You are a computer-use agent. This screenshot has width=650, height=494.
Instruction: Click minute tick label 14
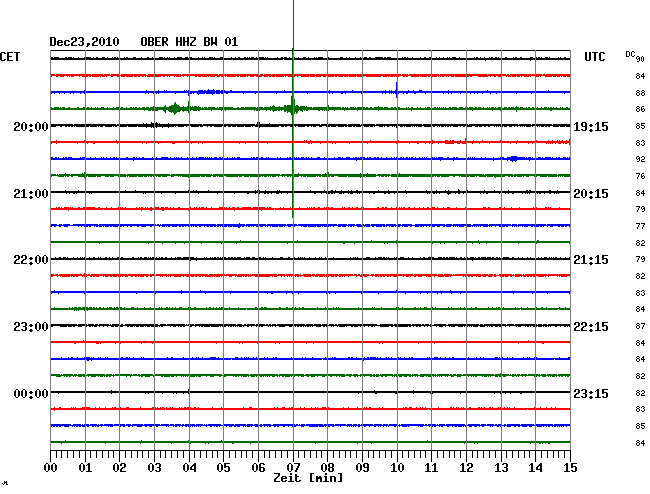pos(535,467)
